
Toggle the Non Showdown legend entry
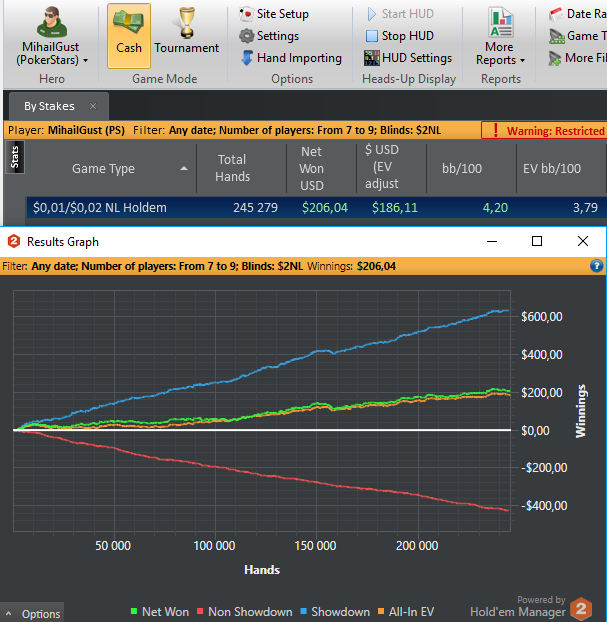click(x=245, y=612)
